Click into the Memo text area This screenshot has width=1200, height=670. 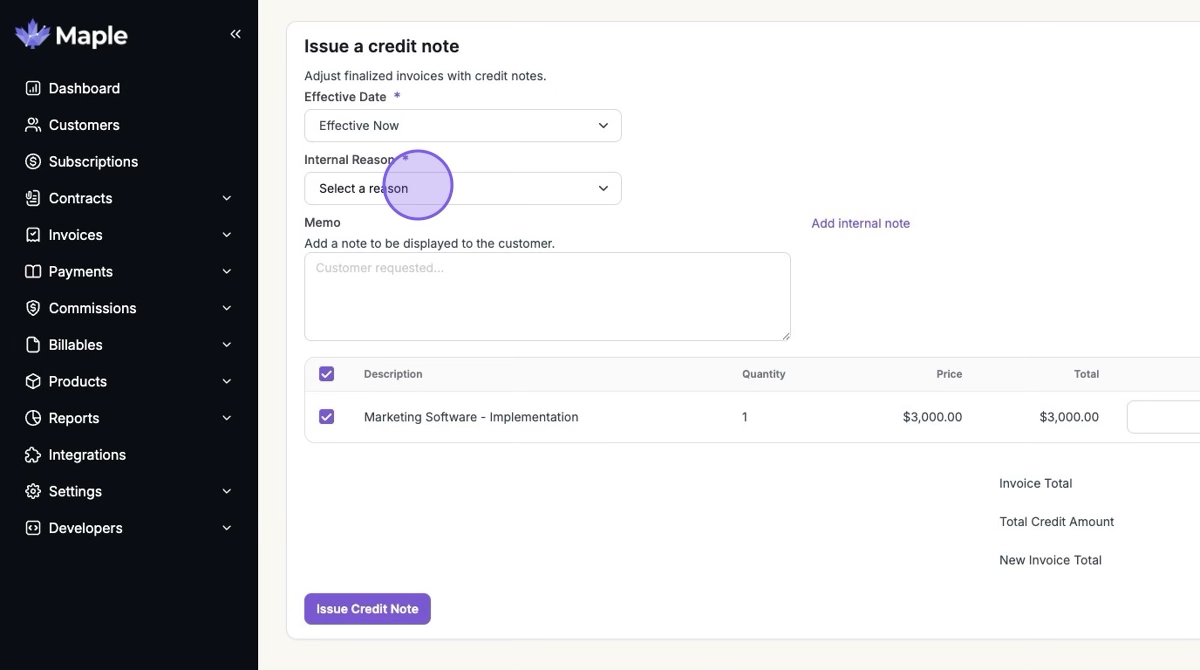point(547,296)
